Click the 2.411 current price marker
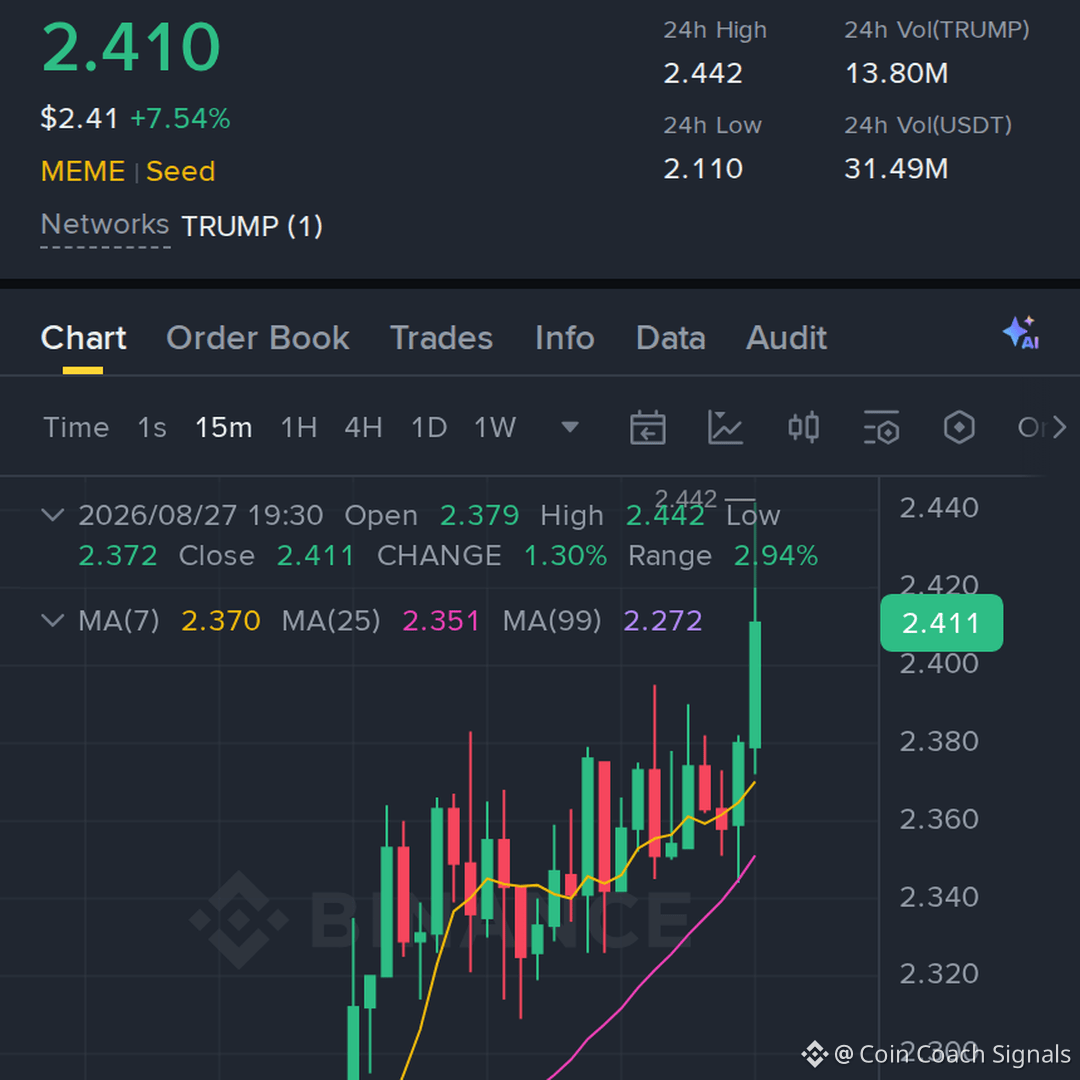Image resolution: width=1080 pixels, height=1080 pixels. pyautogui.click(x=942, y=623)
